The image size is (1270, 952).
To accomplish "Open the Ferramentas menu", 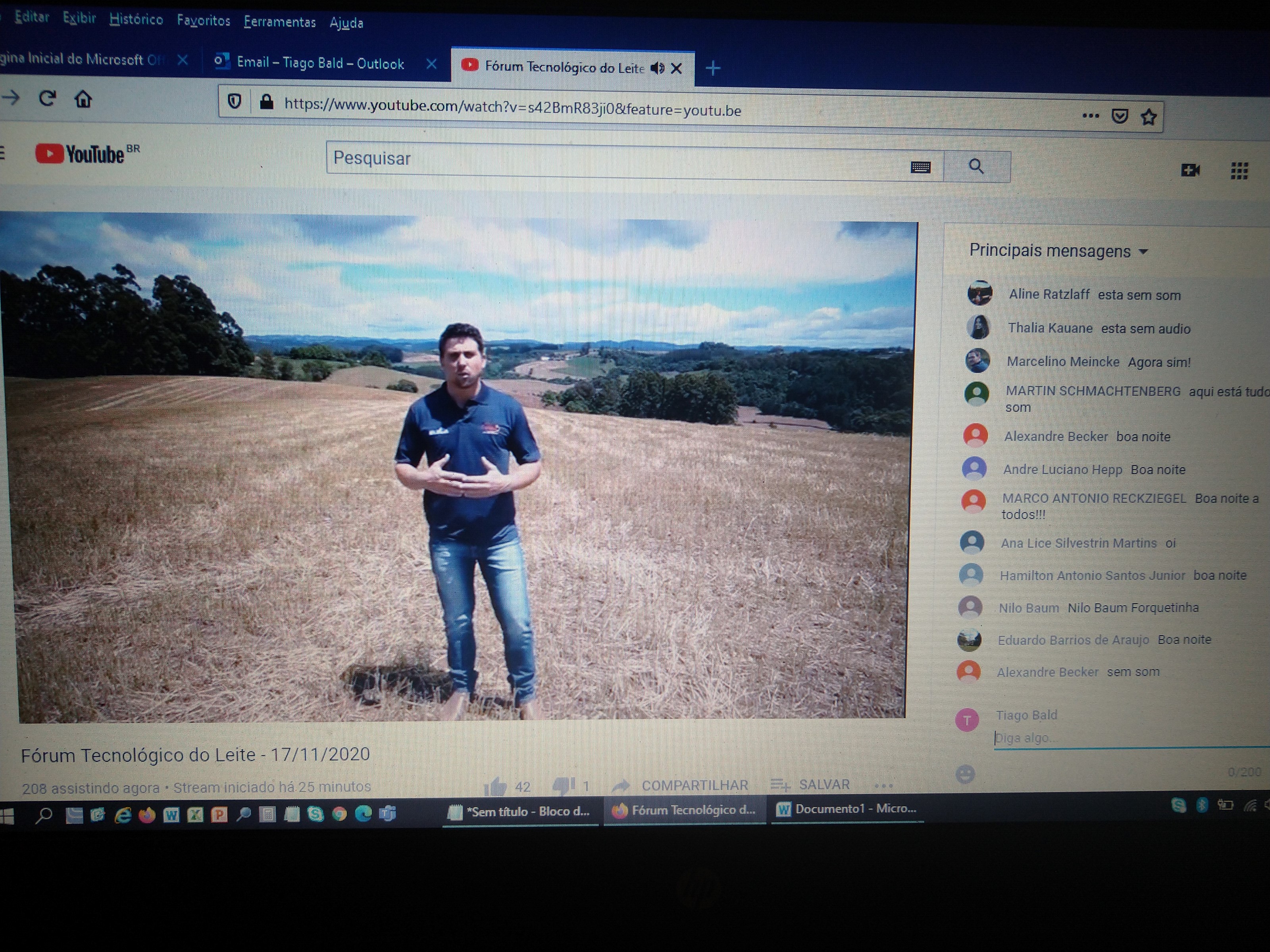I will pos(280,22).
